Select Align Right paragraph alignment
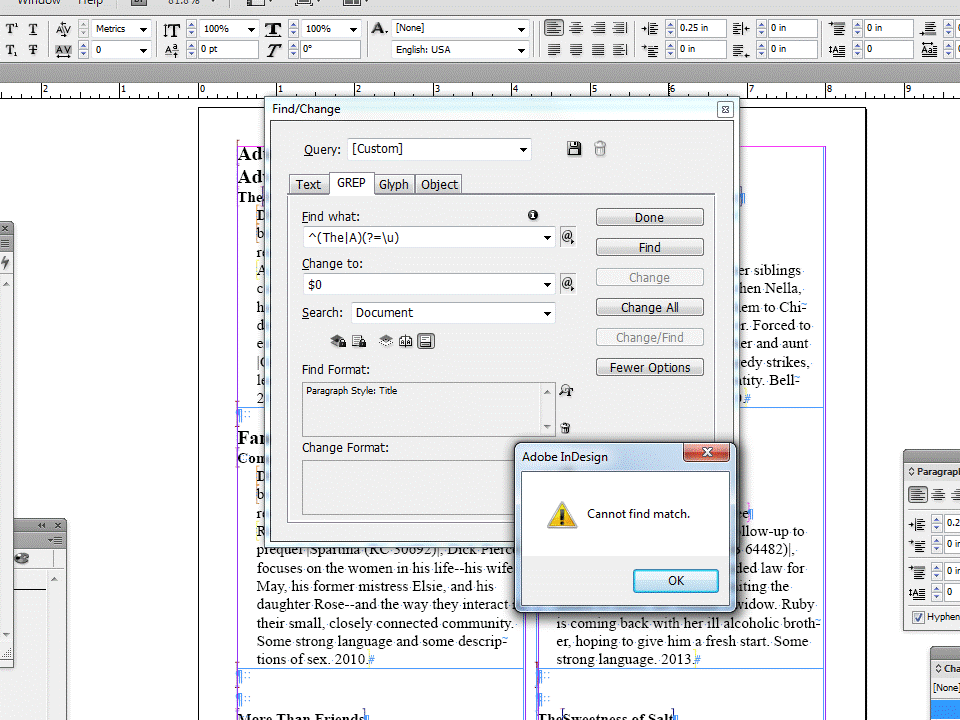This screenshot has width=960, height=720. (x=598, y=28)
